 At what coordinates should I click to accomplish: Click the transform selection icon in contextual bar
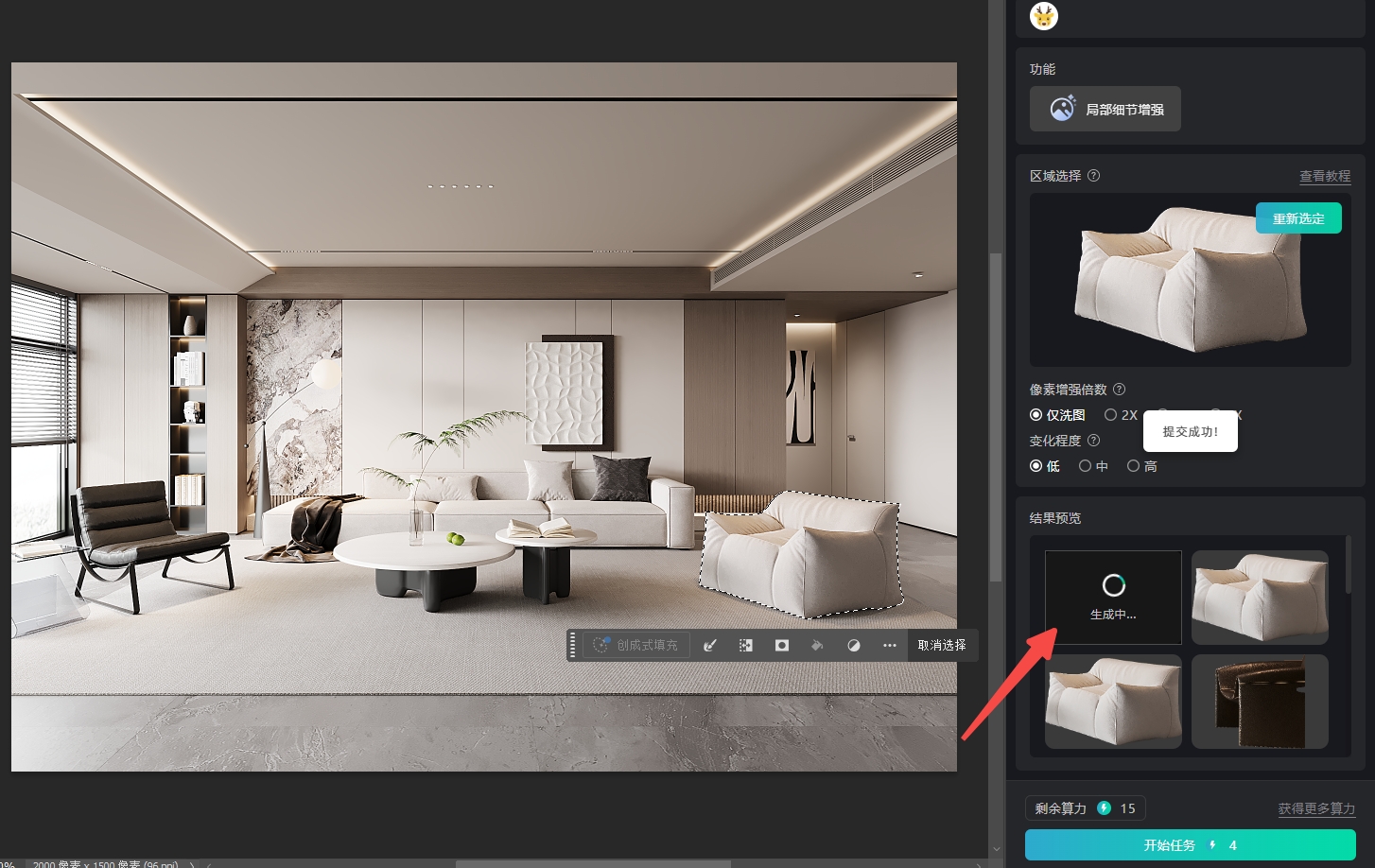(x=746, y=645)
